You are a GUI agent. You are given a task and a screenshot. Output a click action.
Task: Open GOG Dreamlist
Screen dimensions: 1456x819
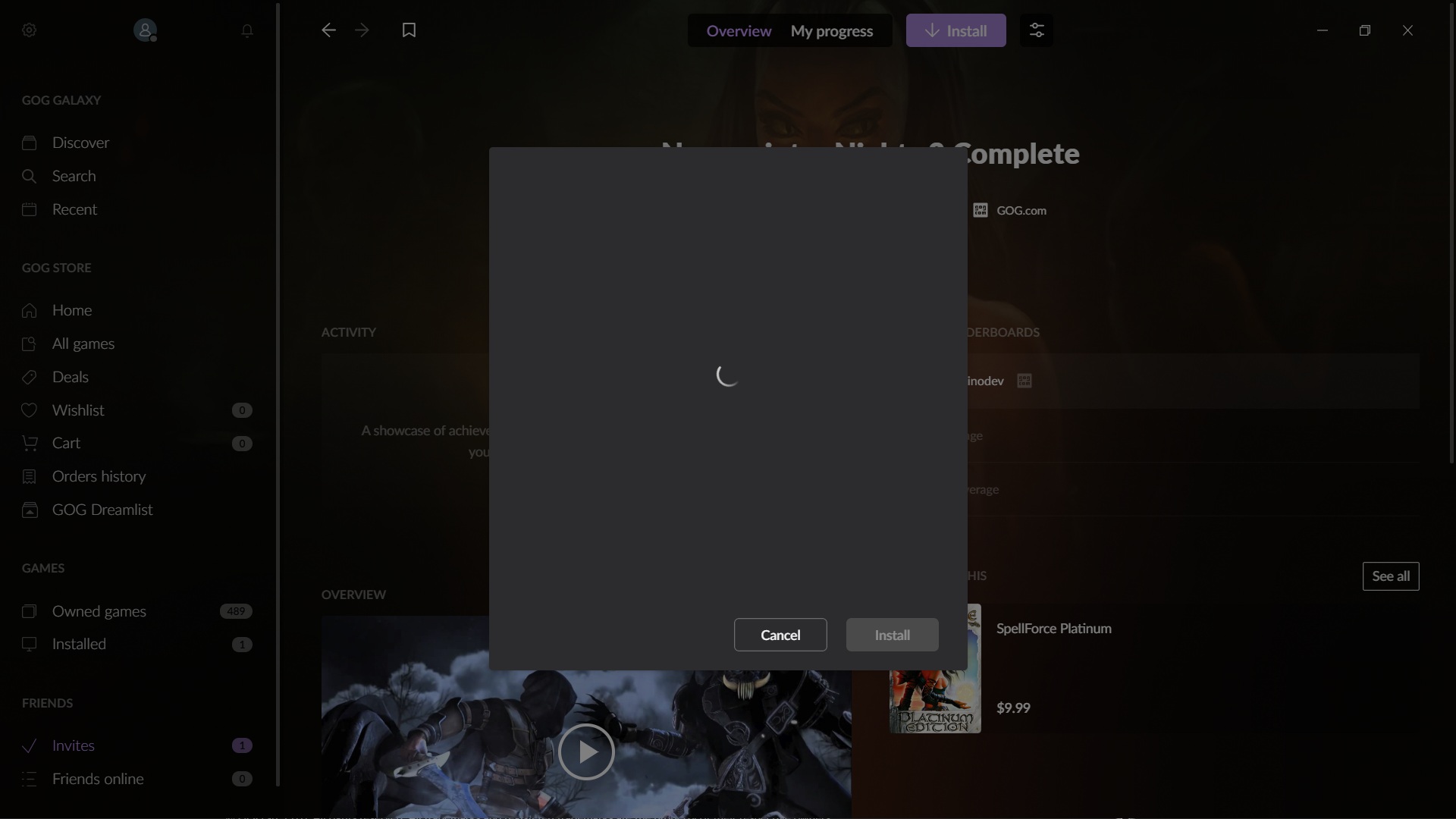102,510
